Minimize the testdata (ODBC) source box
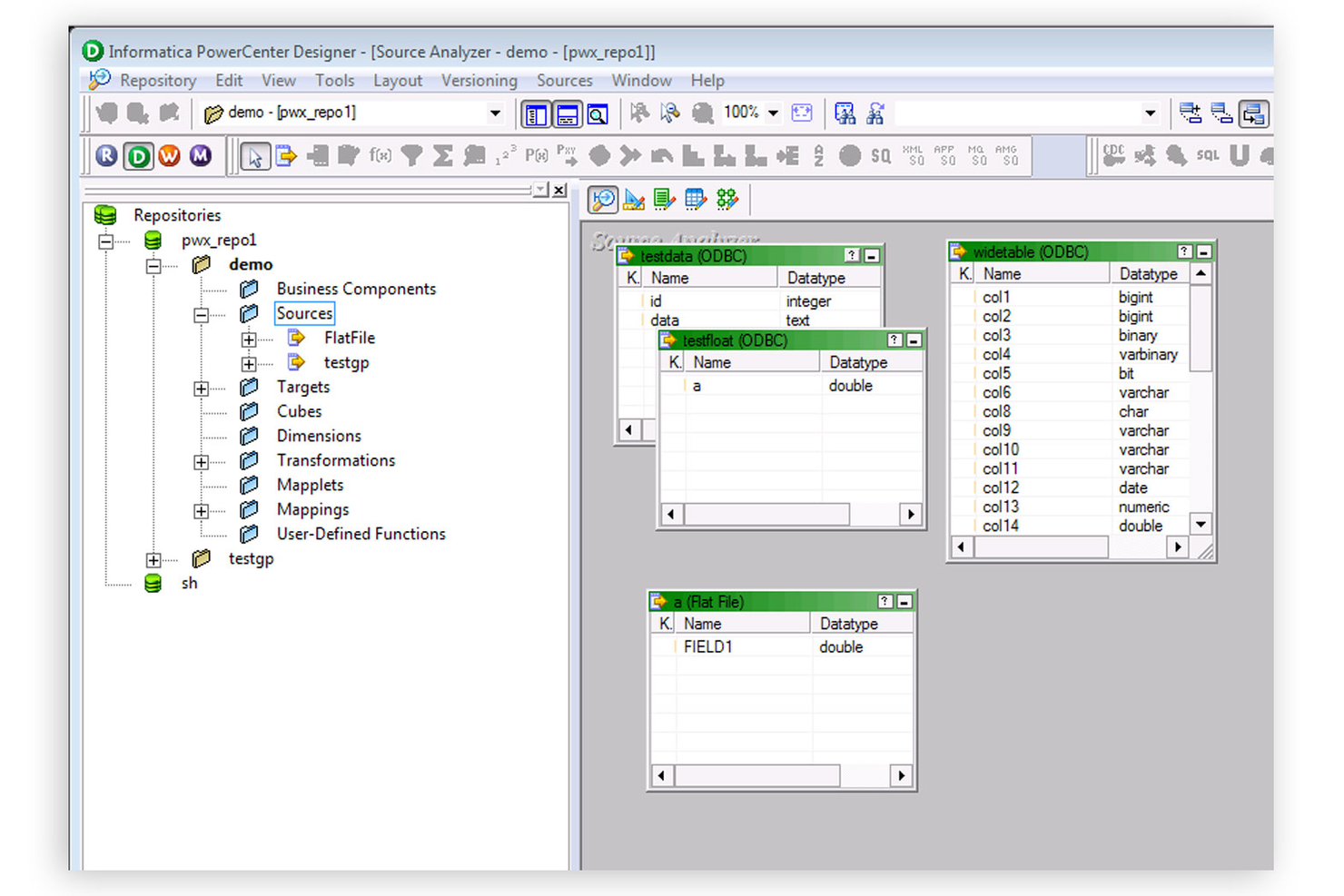Image resolution: width=1344 pixels, height=896 pixels. click(872, 256)
